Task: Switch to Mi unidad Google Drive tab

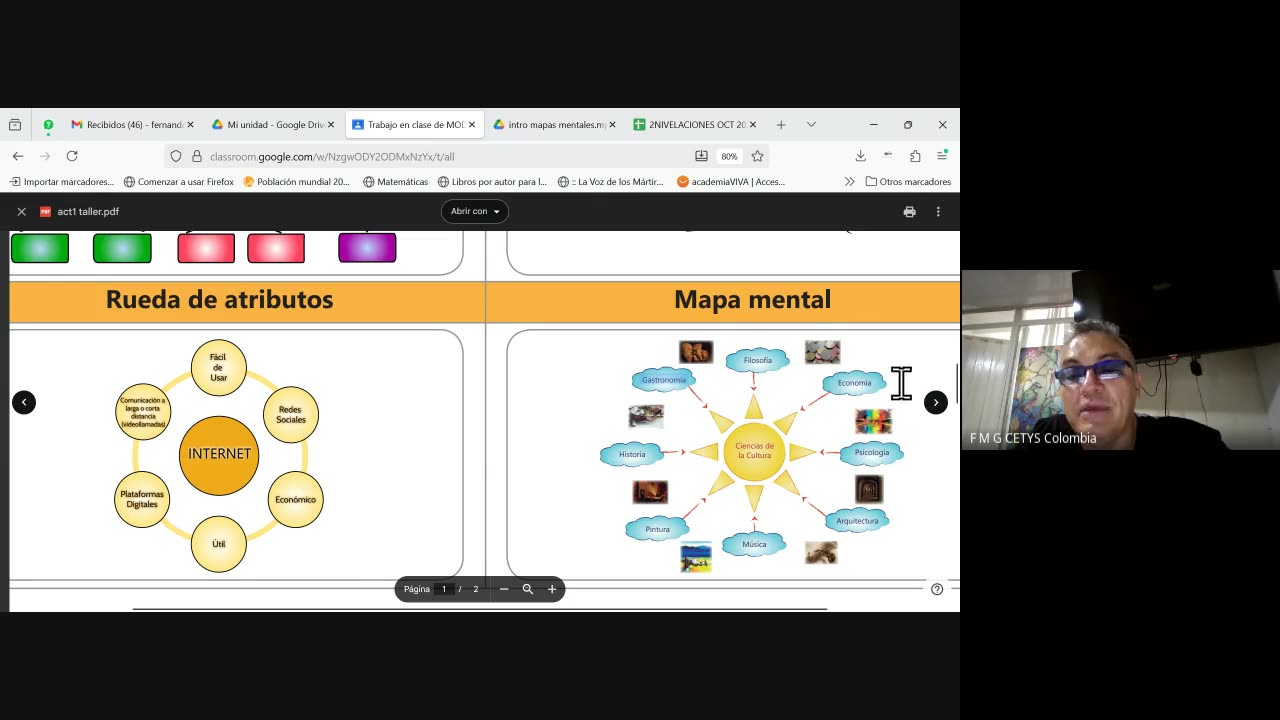Action: 273,125
